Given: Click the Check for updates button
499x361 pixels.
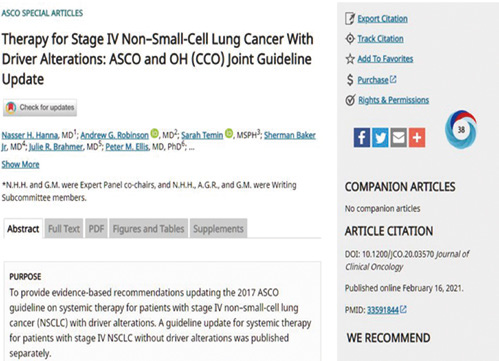Looking at the screenshot, I should 40,108.
